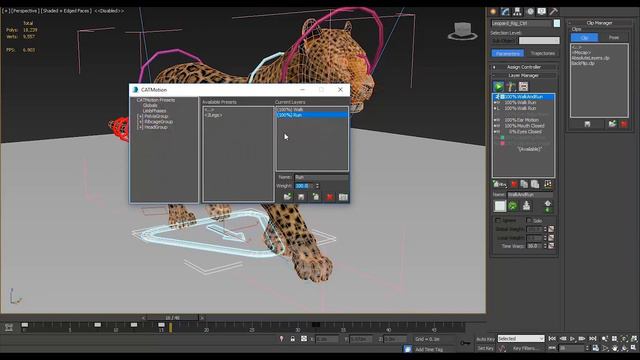Toggle the key mode key icon
Image resolution: width=640 pixels, height=360 pixels.
(465, 343)
